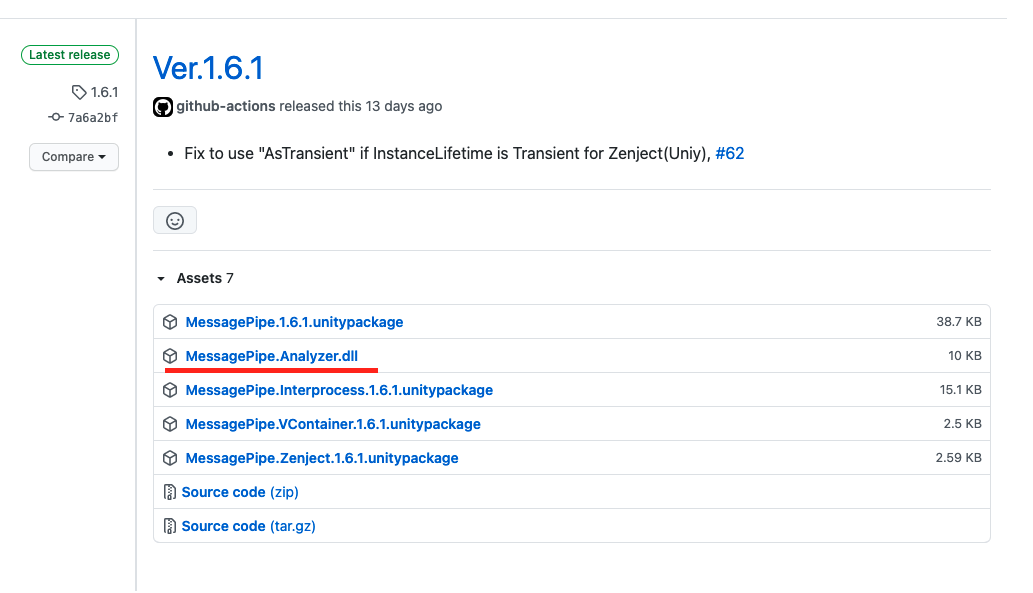Click the commit icon beside 7a6a2bf

(56, 117)
